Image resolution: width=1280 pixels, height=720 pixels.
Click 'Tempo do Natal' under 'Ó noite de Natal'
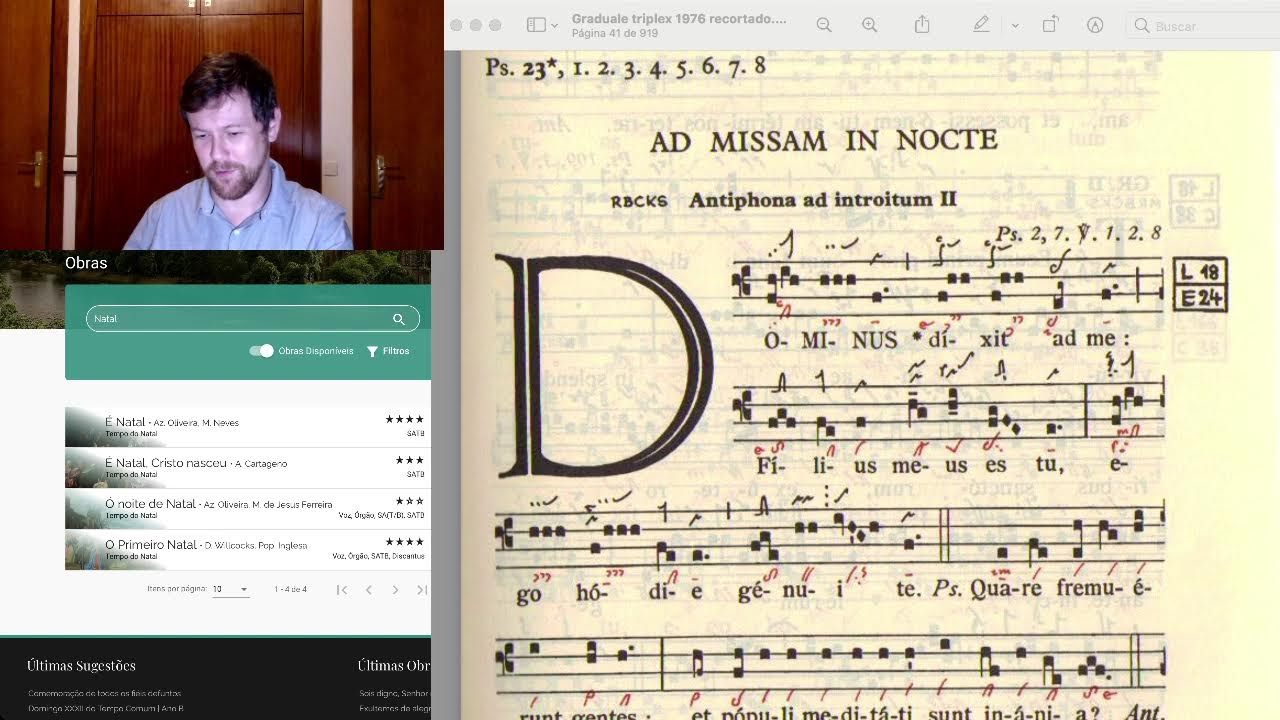(x=132, y=516)
